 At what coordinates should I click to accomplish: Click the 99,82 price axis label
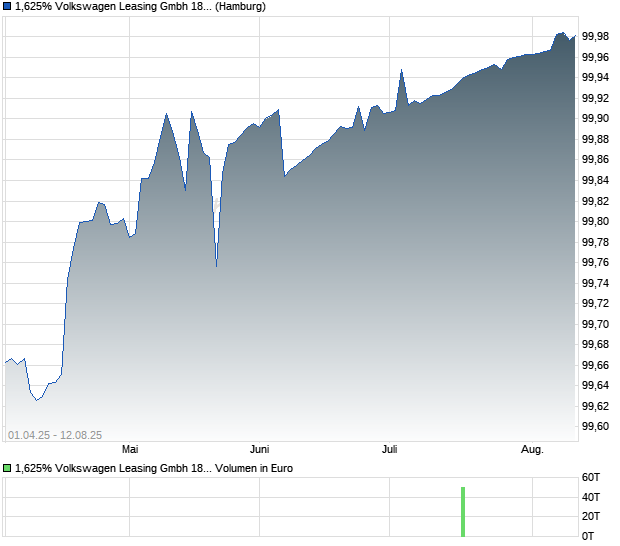[595, 201]
